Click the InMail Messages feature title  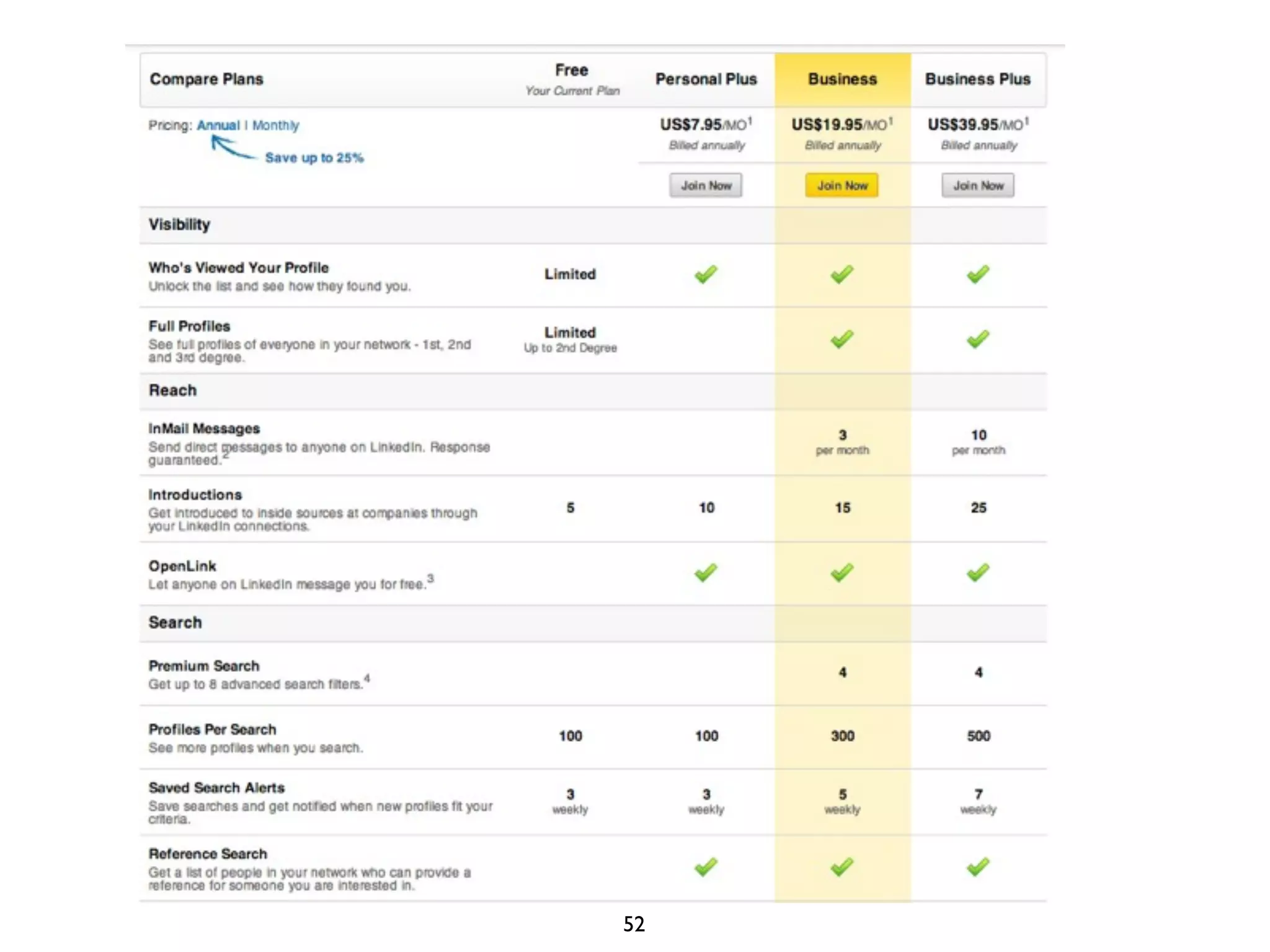[204, 428]
